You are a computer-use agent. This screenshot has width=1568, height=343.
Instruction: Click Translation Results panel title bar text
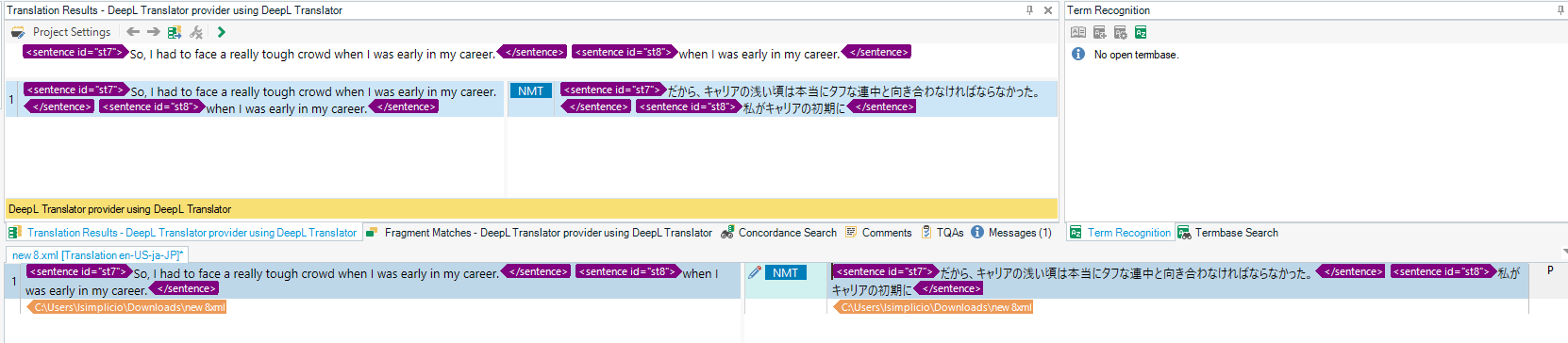pos(175,10)
